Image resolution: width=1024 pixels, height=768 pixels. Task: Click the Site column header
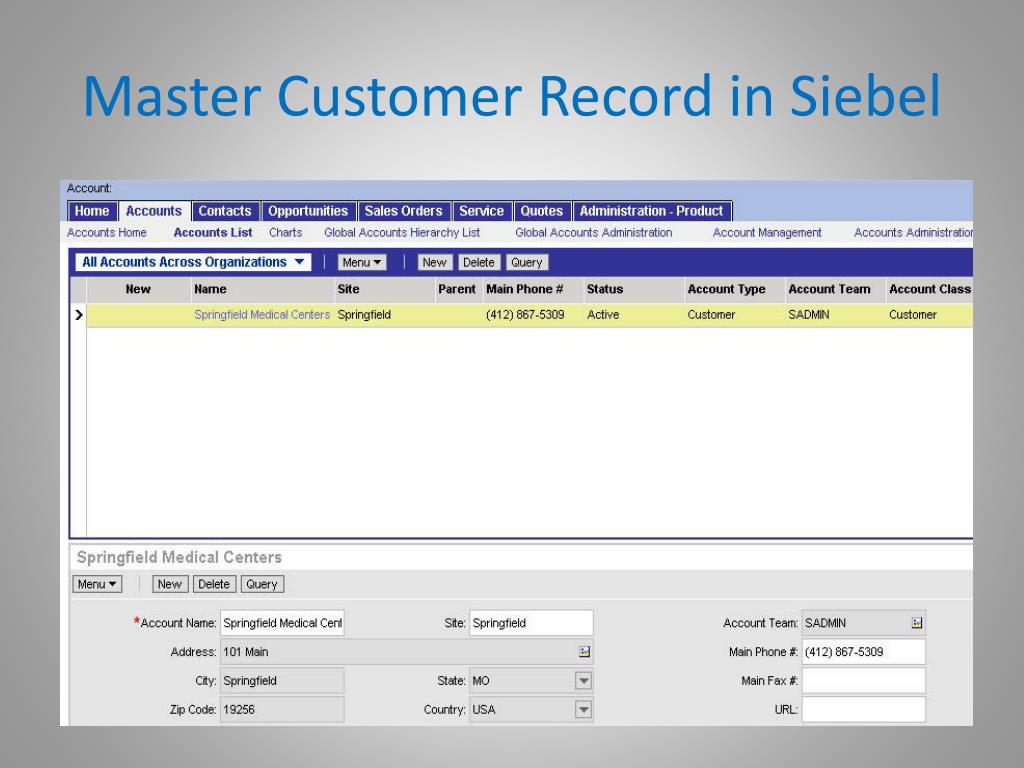click(349, 289)
